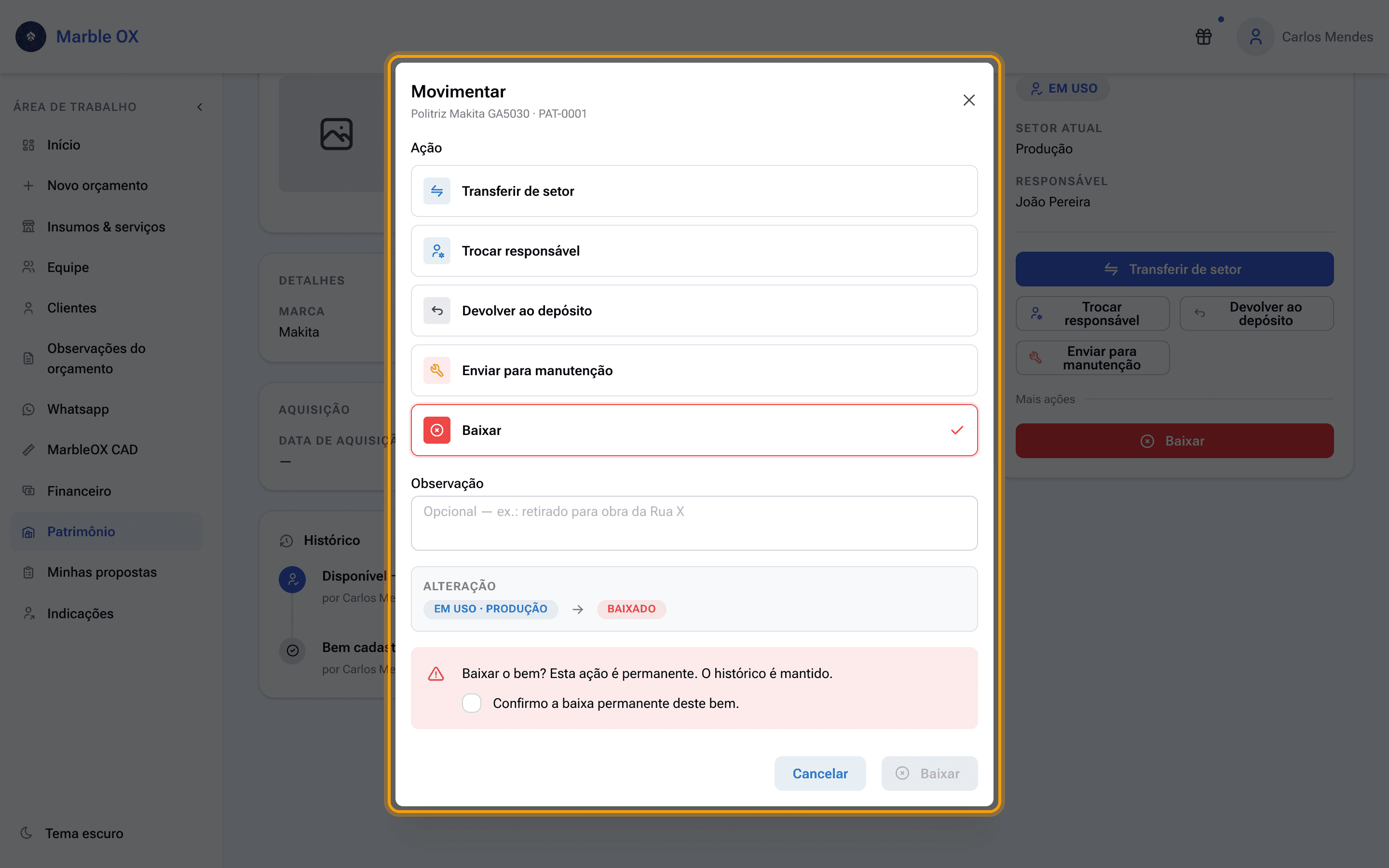Click the Cancelar button

(819, 773)
